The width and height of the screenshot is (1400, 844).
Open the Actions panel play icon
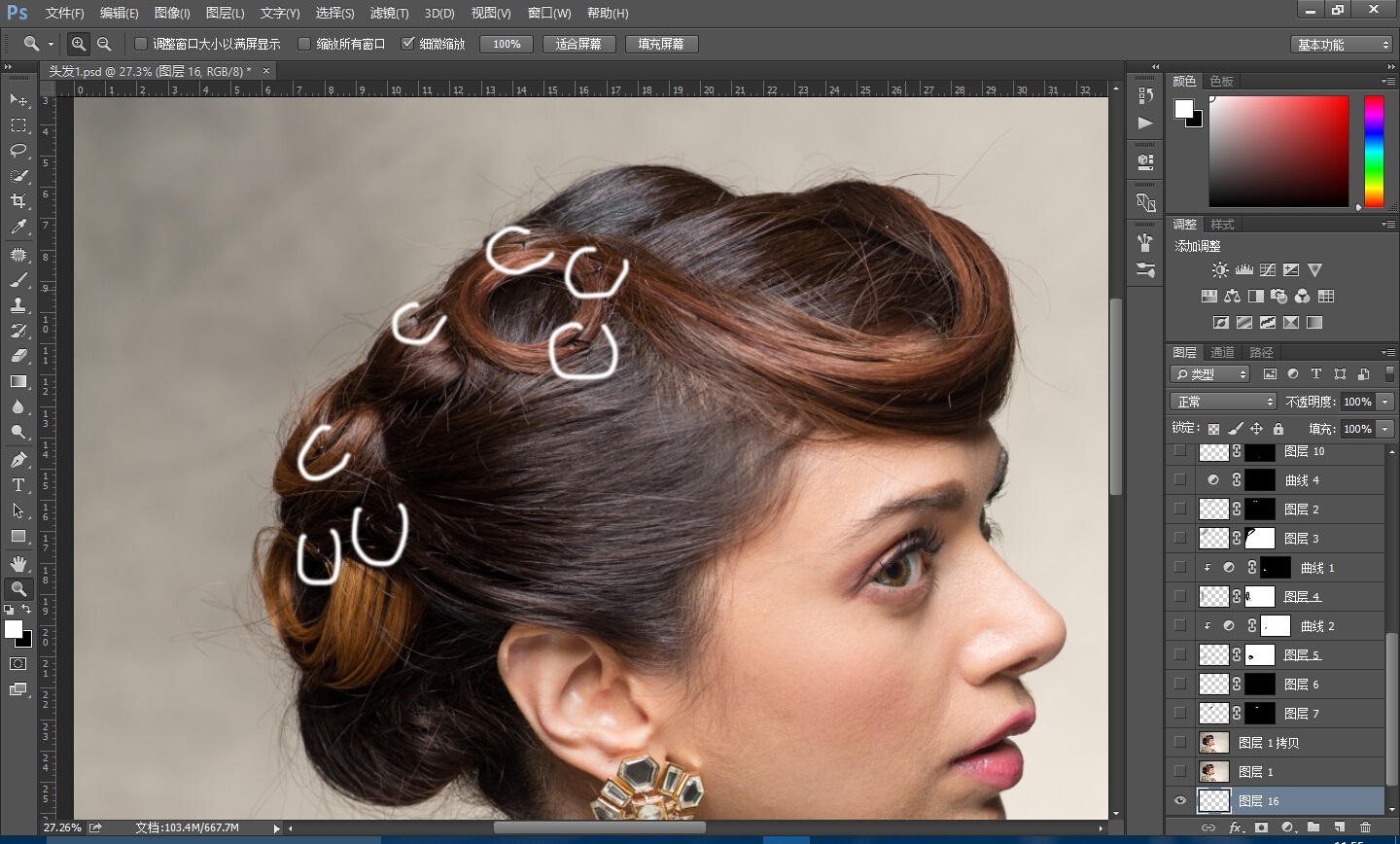[1145, 123]
